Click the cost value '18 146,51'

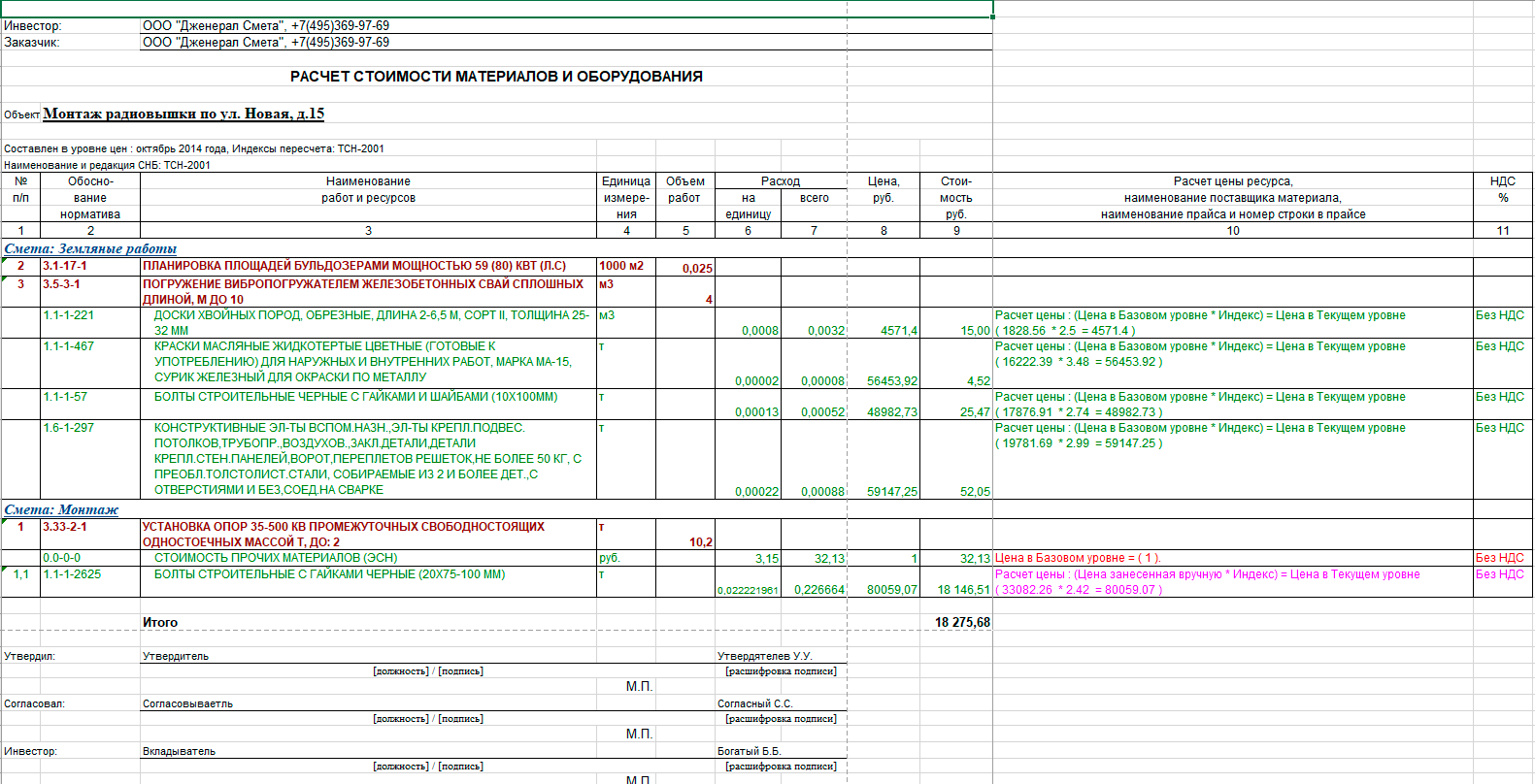tap(963, 590)
